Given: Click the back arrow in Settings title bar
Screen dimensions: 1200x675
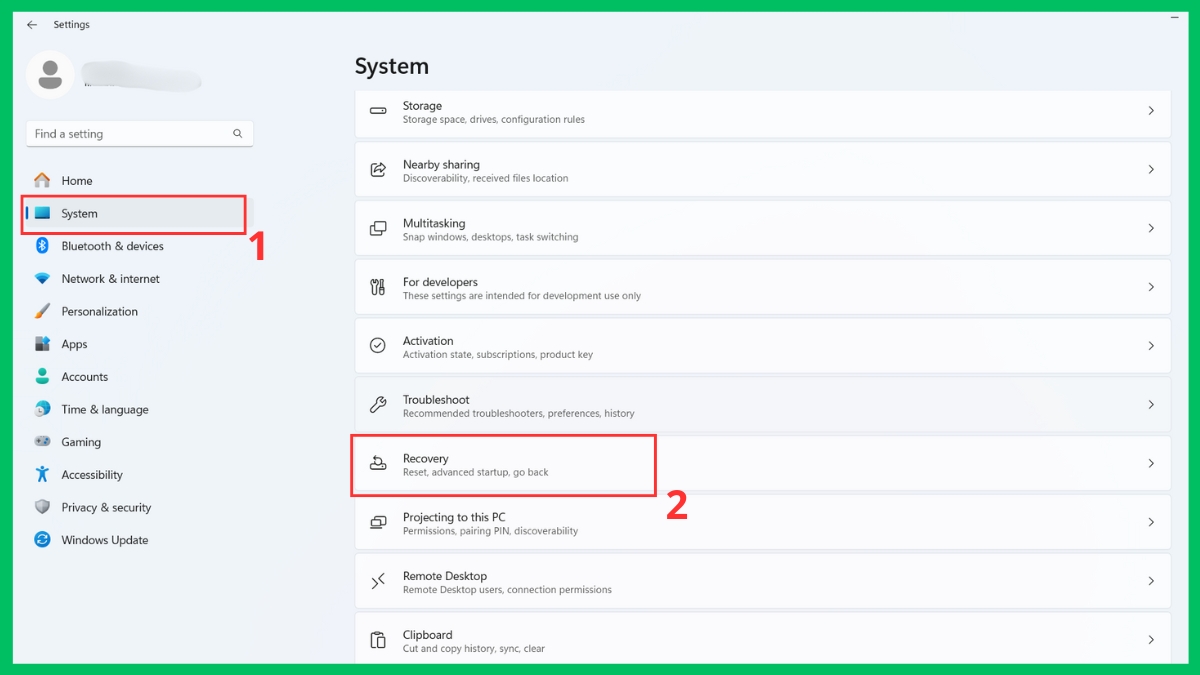Looking at the screenshot, I should pos(32,25).
